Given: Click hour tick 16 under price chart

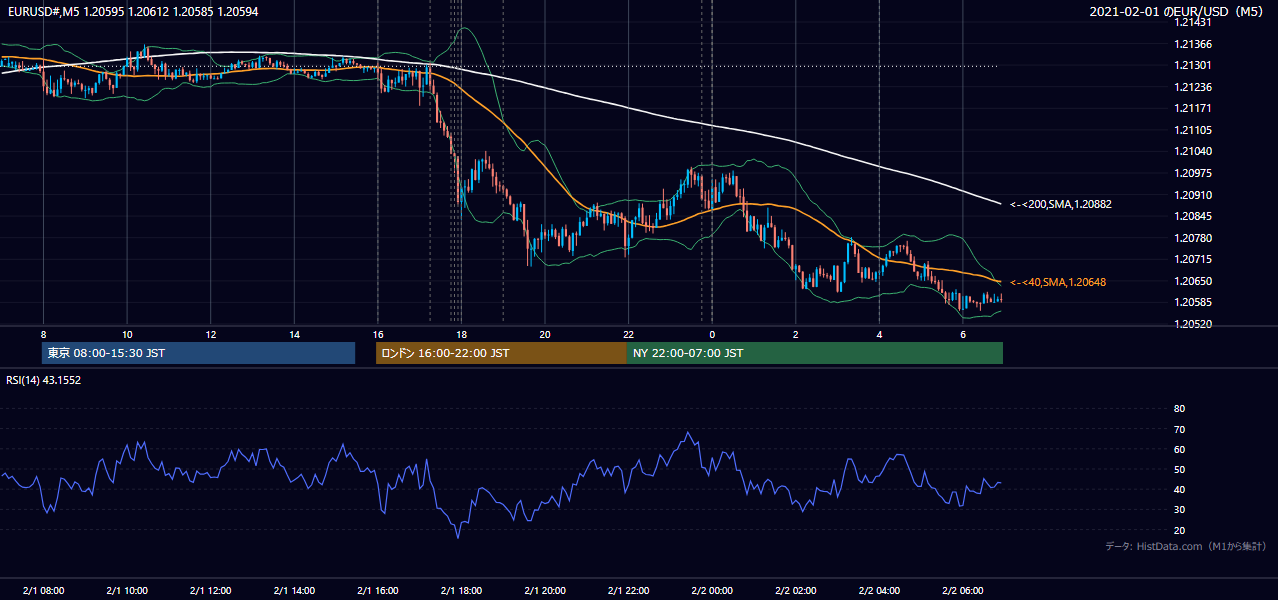Looking at the screenshot, I should pos(378,334).
